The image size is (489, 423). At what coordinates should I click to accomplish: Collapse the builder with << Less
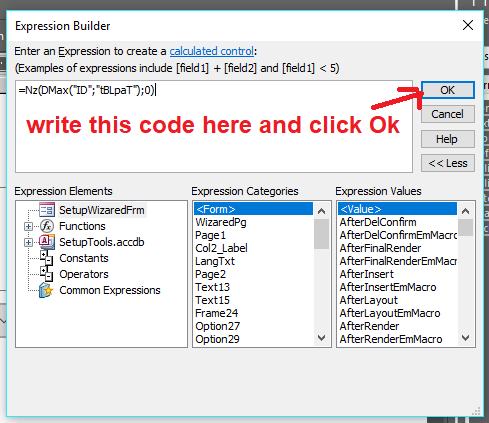coord(448,163)
